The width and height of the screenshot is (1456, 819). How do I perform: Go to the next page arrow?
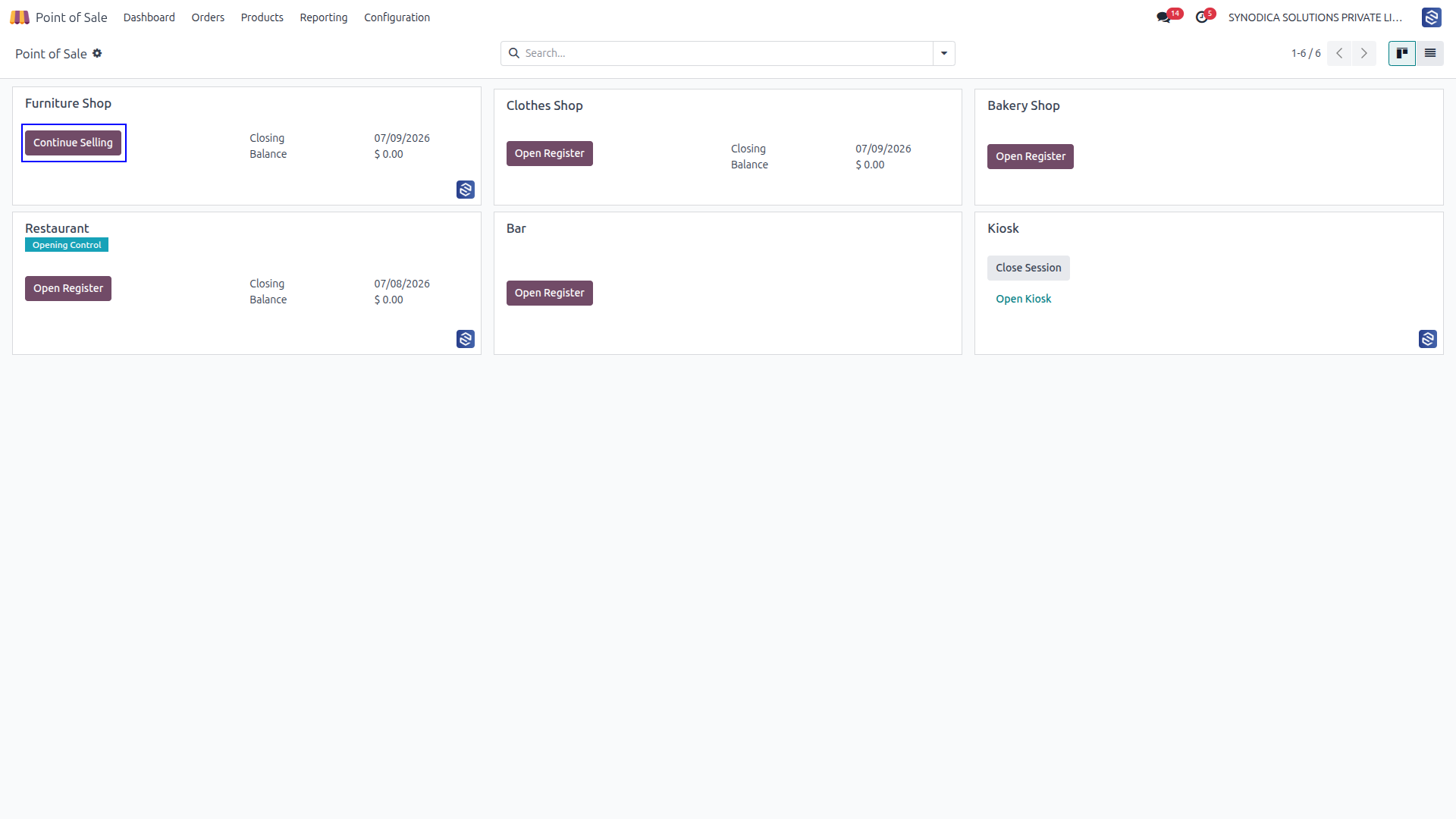[1363, 53]
